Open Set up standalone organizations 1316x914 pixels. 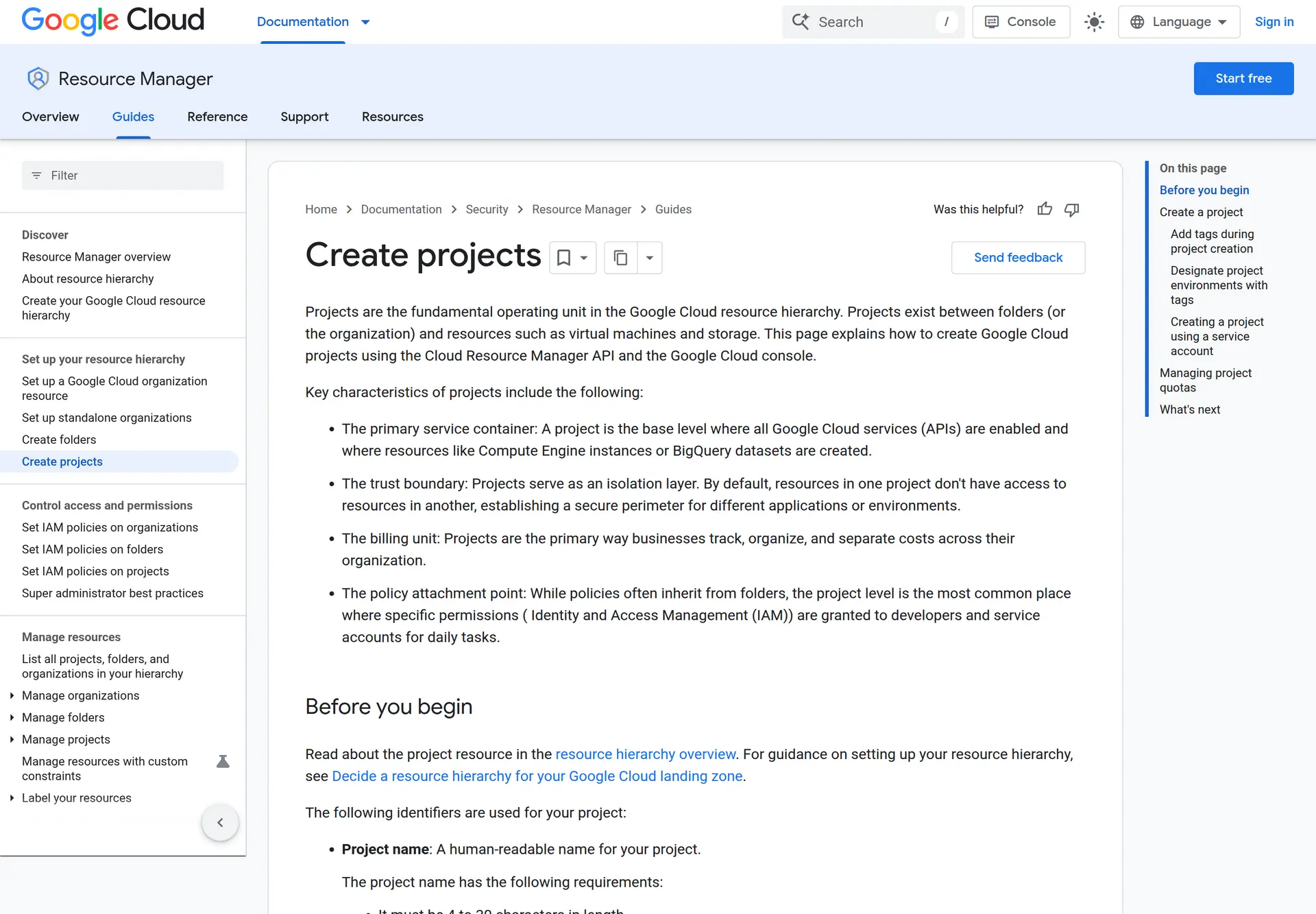tap(106, 418)
